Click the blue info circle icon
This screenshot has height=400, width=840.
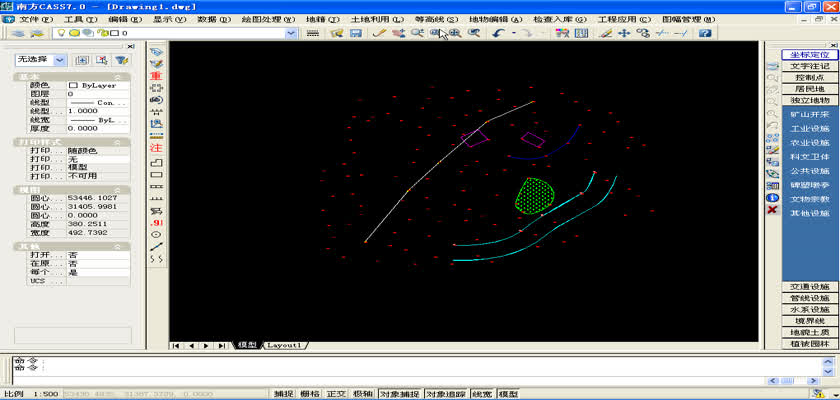coord(772,198)
